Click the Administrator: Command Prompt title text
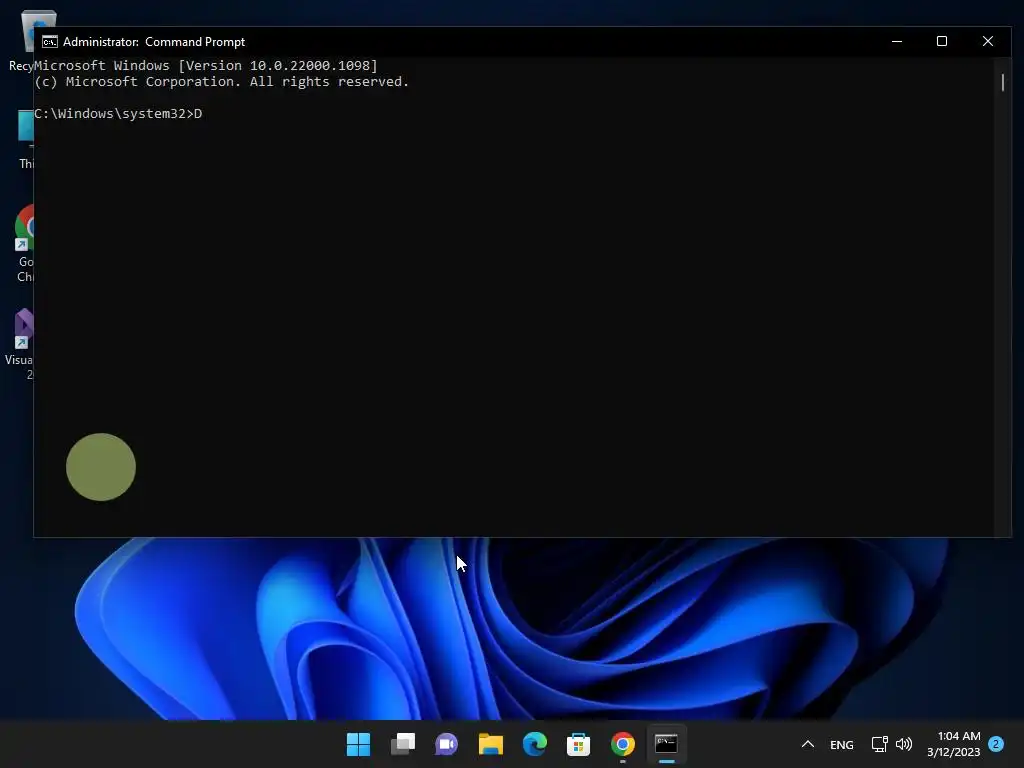1024x768 pixels. click(x=153, y=42)
